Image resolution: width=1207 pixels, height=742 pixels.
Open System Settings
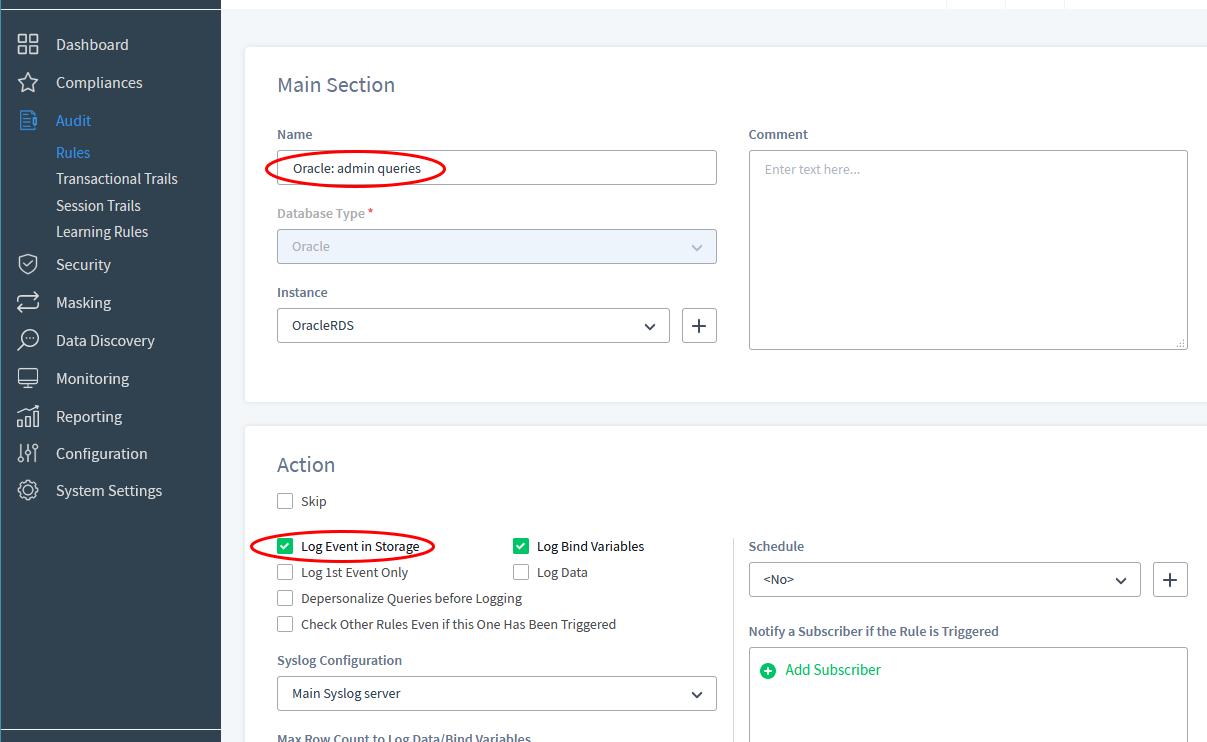coord(108,490)
